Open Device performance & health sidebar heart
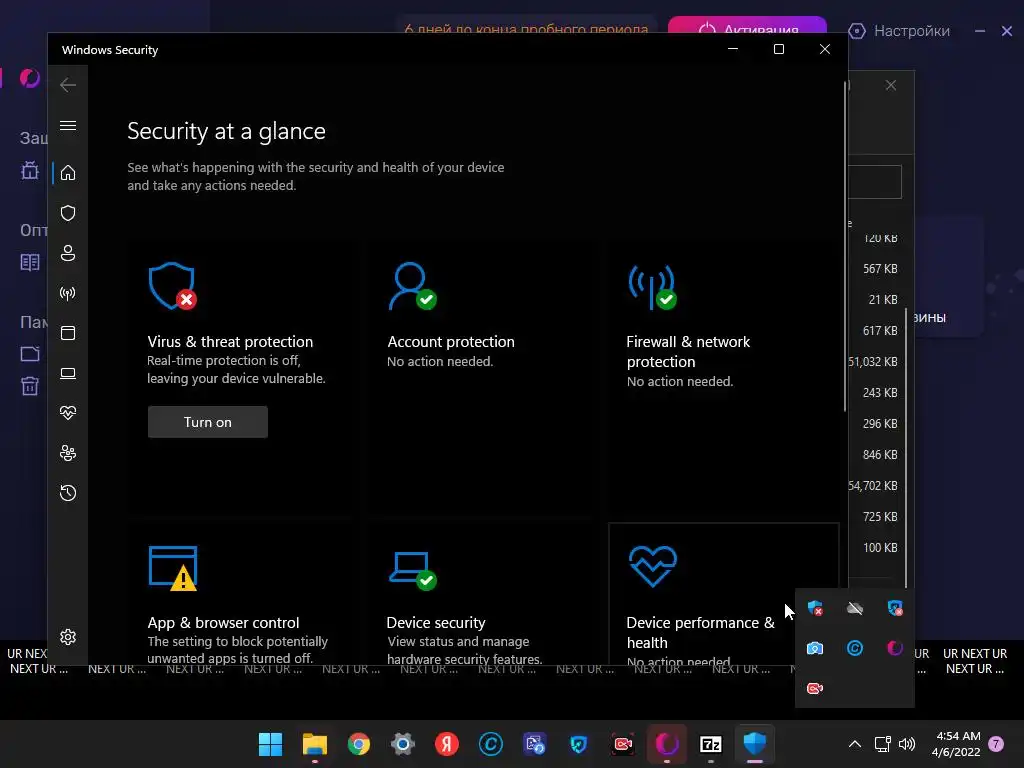The image size is (1024, 768). (68, 413)
